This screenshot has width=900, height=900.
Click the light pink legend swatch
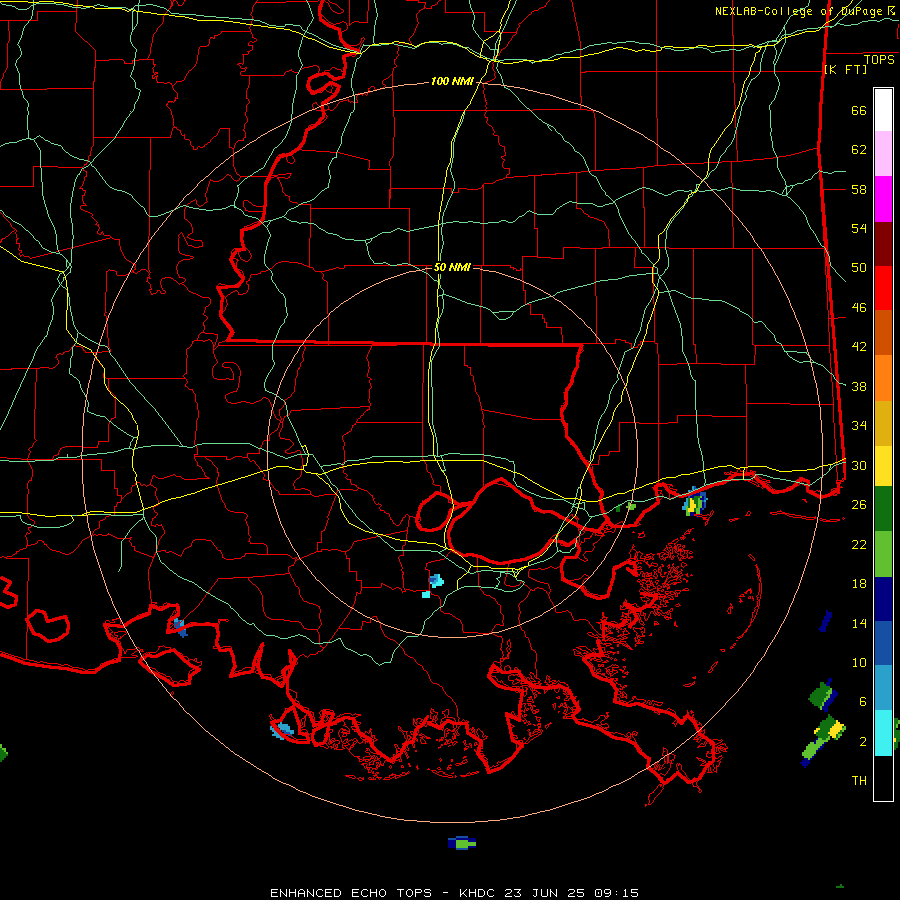[883, 153]
